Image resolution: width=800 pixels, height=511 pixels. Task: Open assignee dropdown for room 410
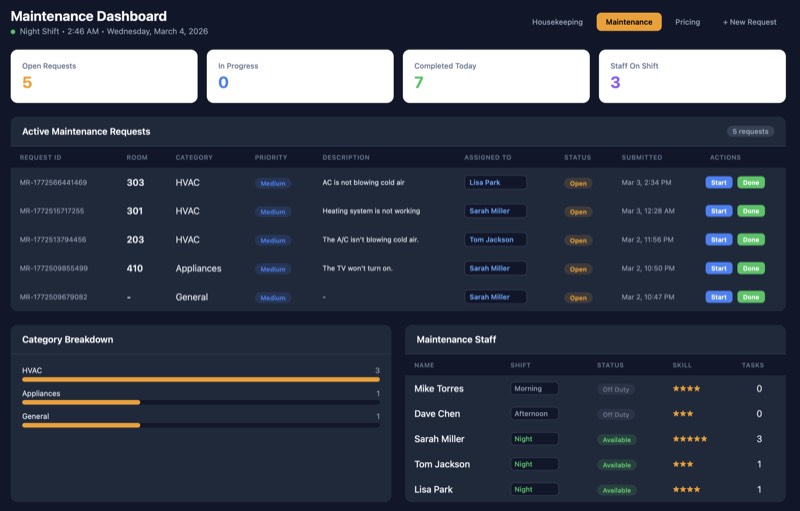pos(495,268)
